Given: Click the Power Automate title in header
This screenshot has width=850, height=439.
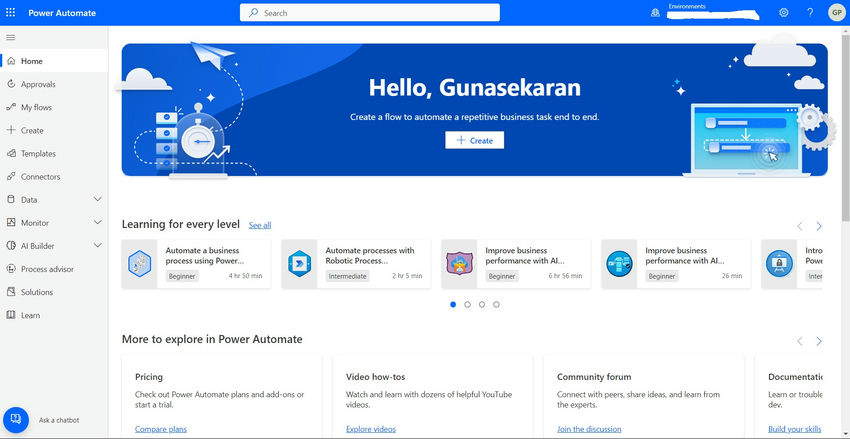Looking at the screenshot, I should click(62, 13).
